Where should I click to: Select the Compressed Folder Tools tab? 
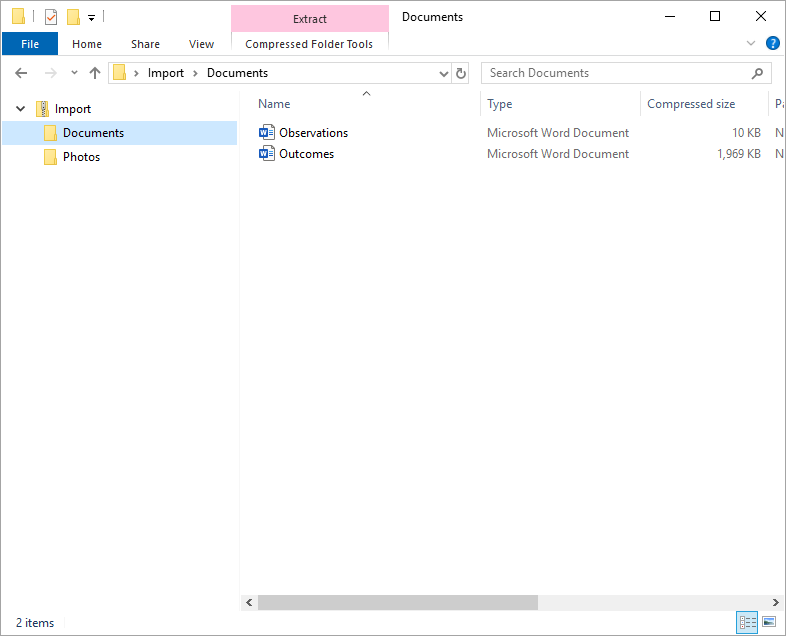click(309, 44)
